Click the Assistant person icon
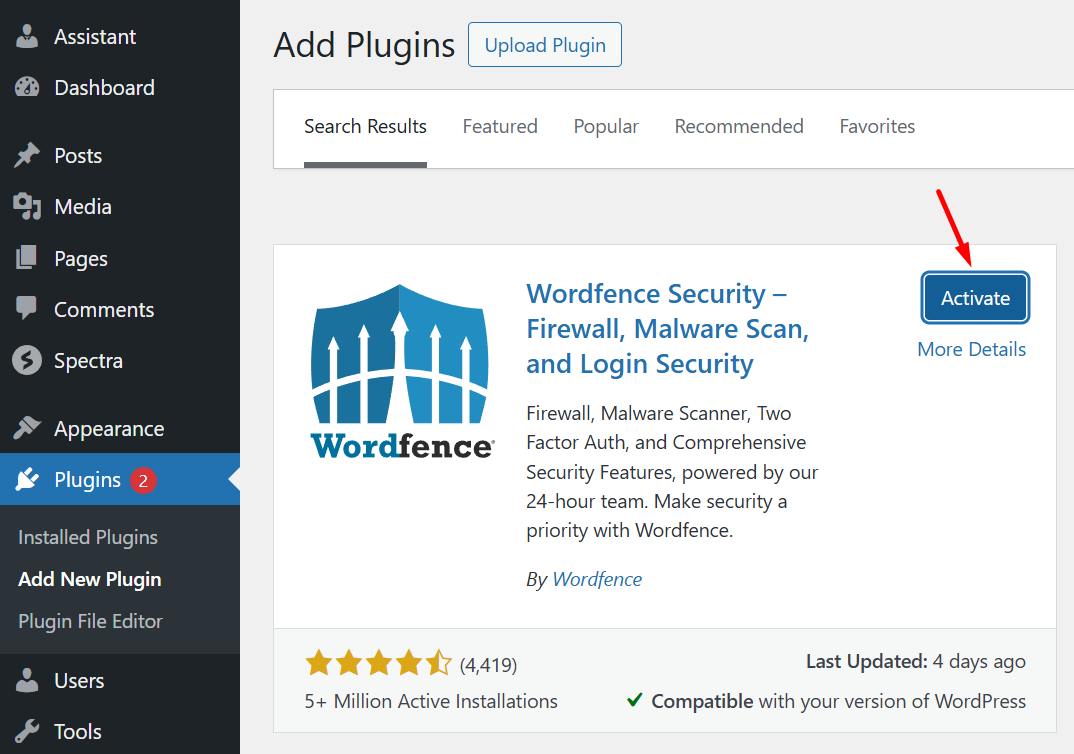Image resolution: width=1074 pixels, height=754 pixels. tap(27, 36)
